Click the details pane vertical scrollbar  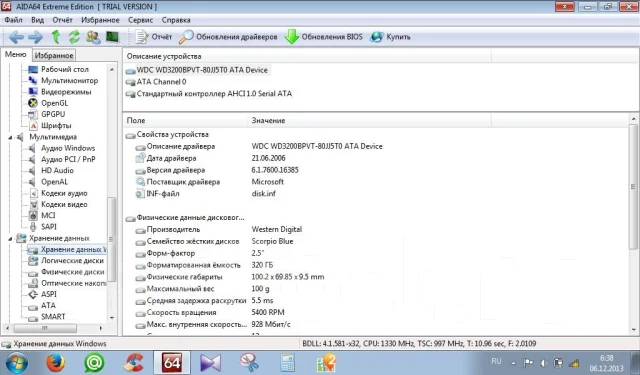pyautogui.click(x=633, y=188)
